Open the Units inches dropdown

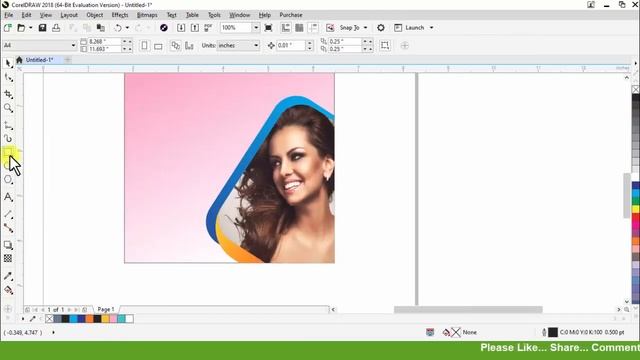point(256,45)
